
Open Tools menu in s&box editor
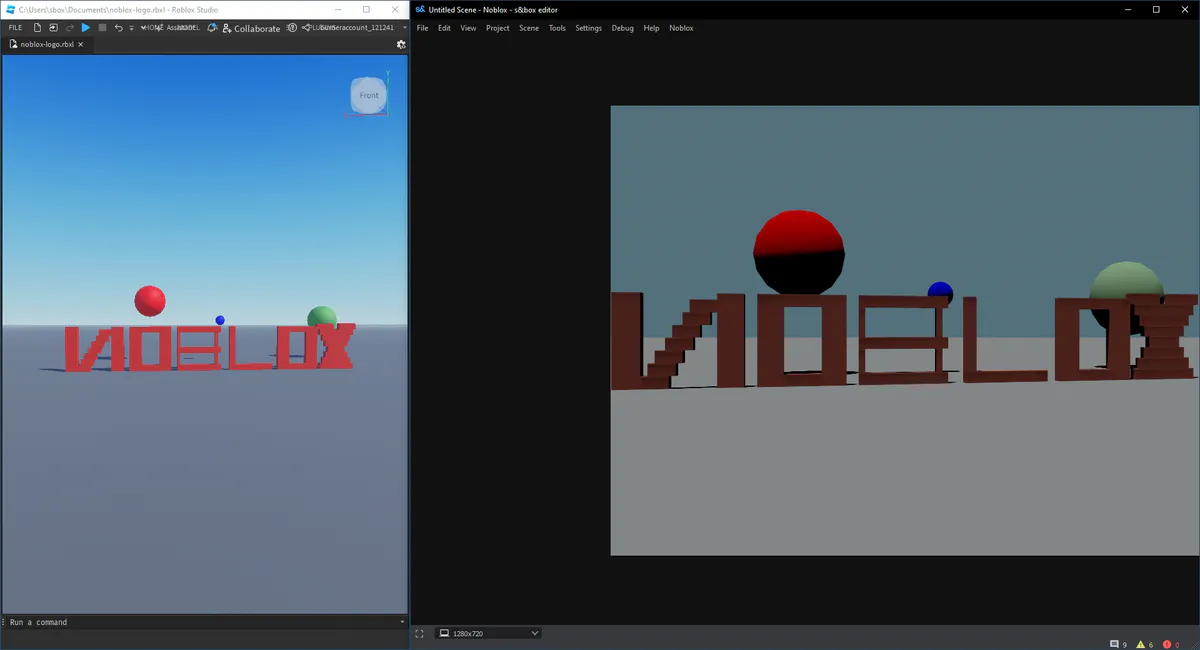click(x=557, y=28)
